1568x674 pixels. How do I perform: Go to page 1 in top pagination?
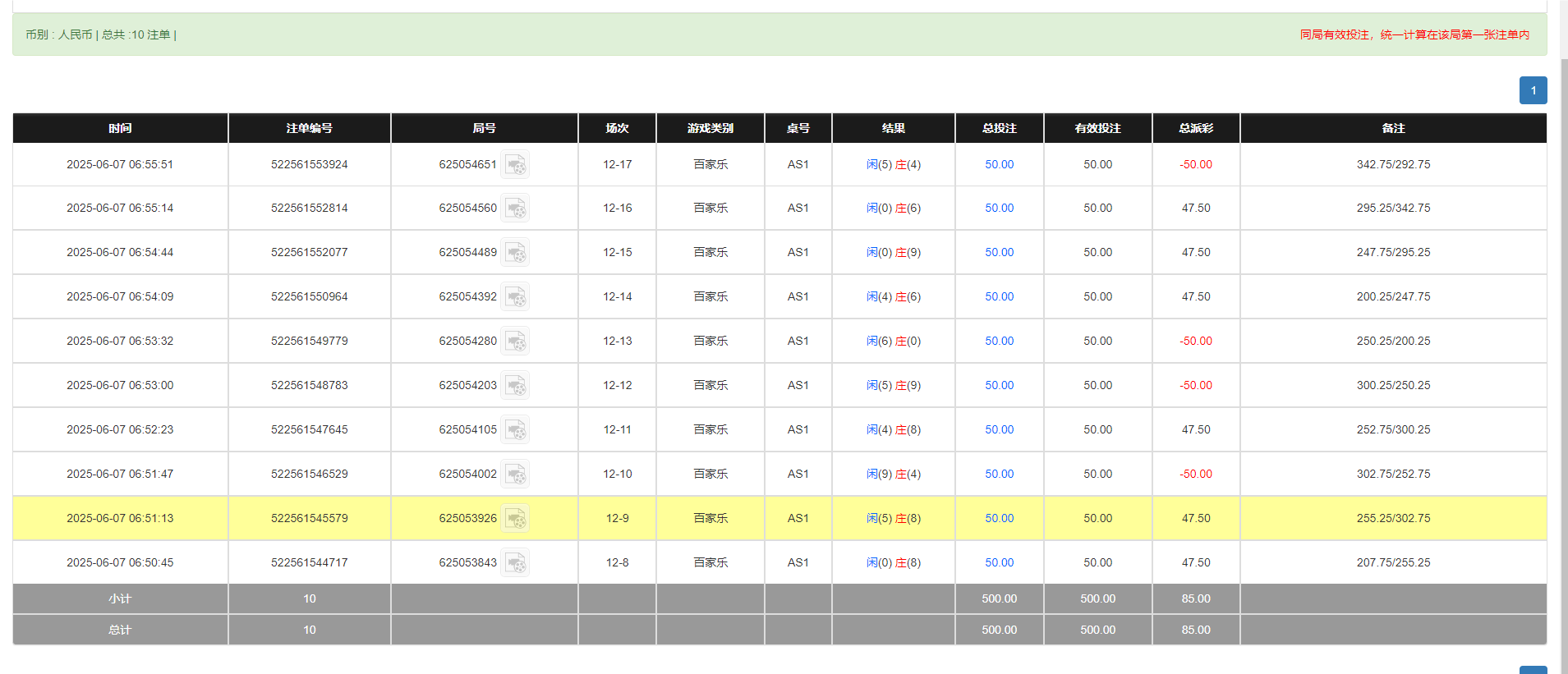tap(1533, 90)
